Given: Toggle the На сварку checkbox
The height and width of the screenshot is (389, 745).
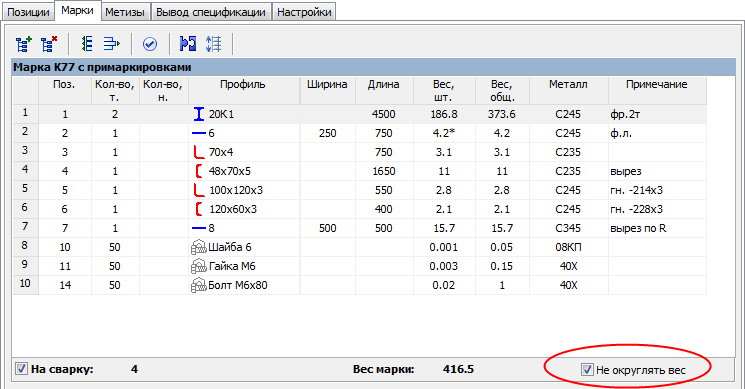Looking at the screenshot, I should coord(21,369).
